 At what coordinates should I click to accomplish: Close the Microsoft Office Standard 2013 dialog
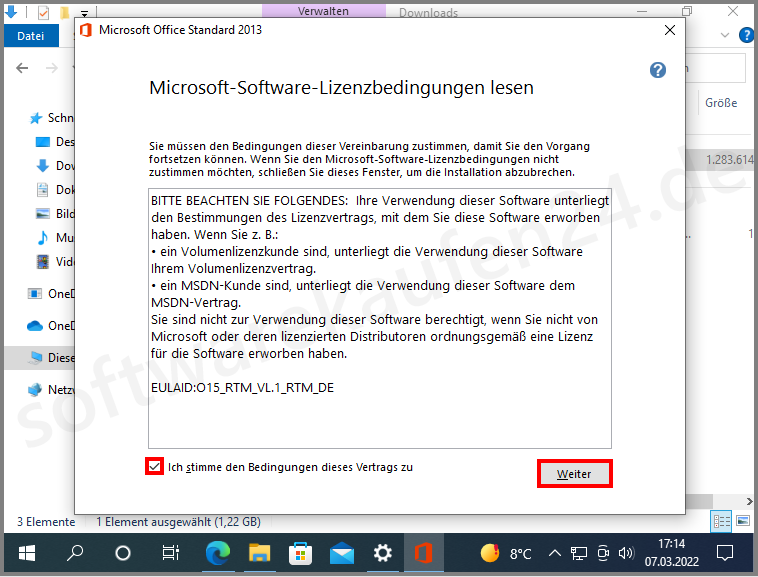670,30
